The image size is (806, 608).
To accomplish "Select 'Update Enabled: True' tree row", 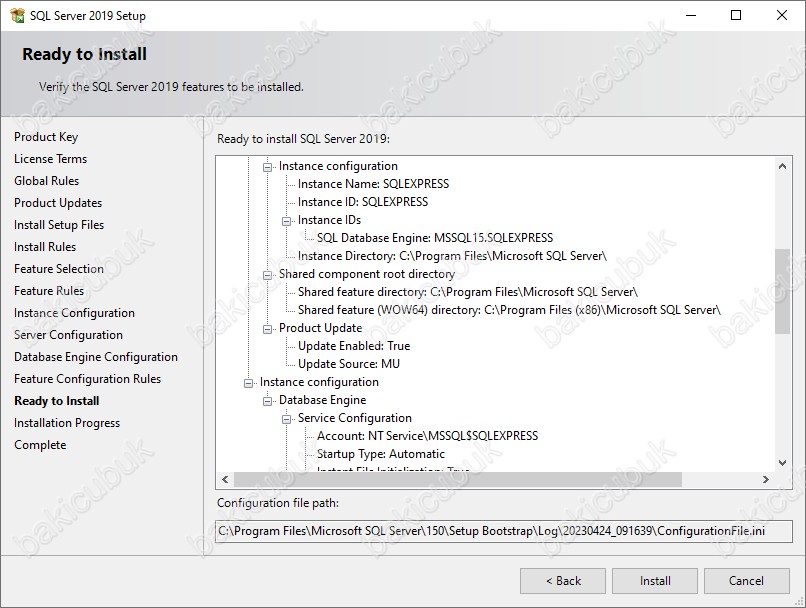I will click(354, 346).
